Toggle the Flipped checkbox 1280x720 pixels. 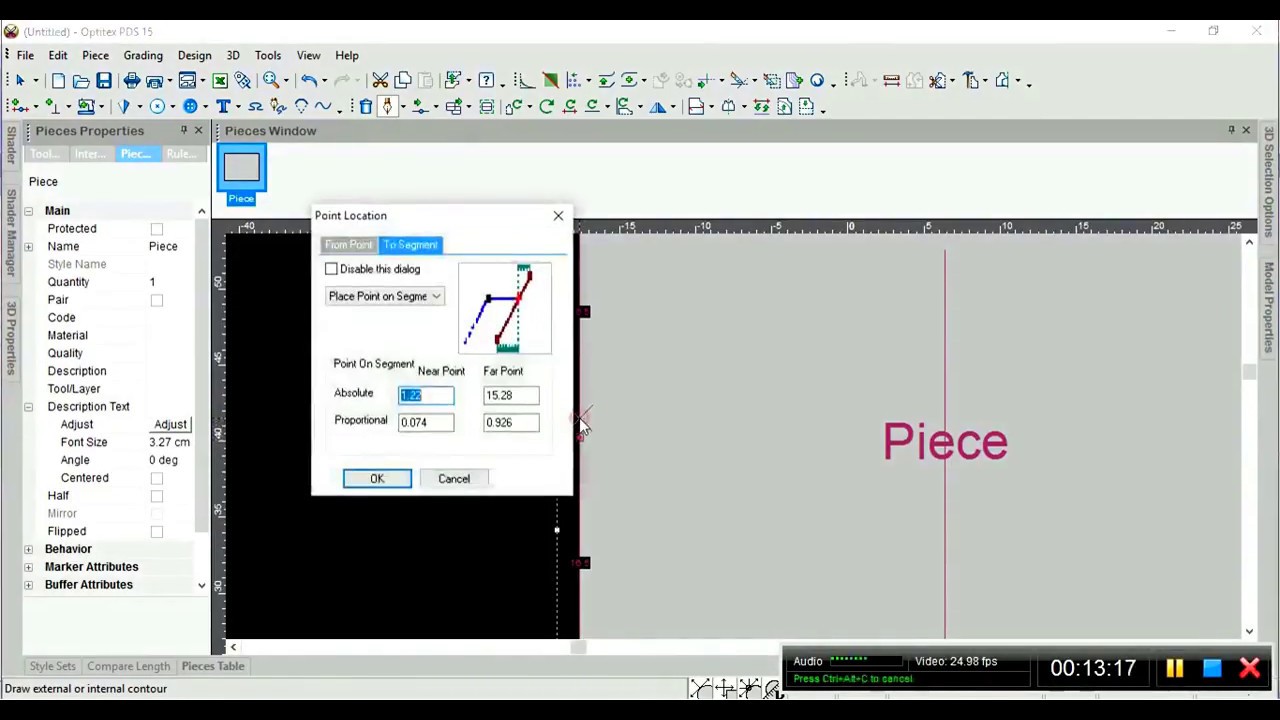[156, 532]
